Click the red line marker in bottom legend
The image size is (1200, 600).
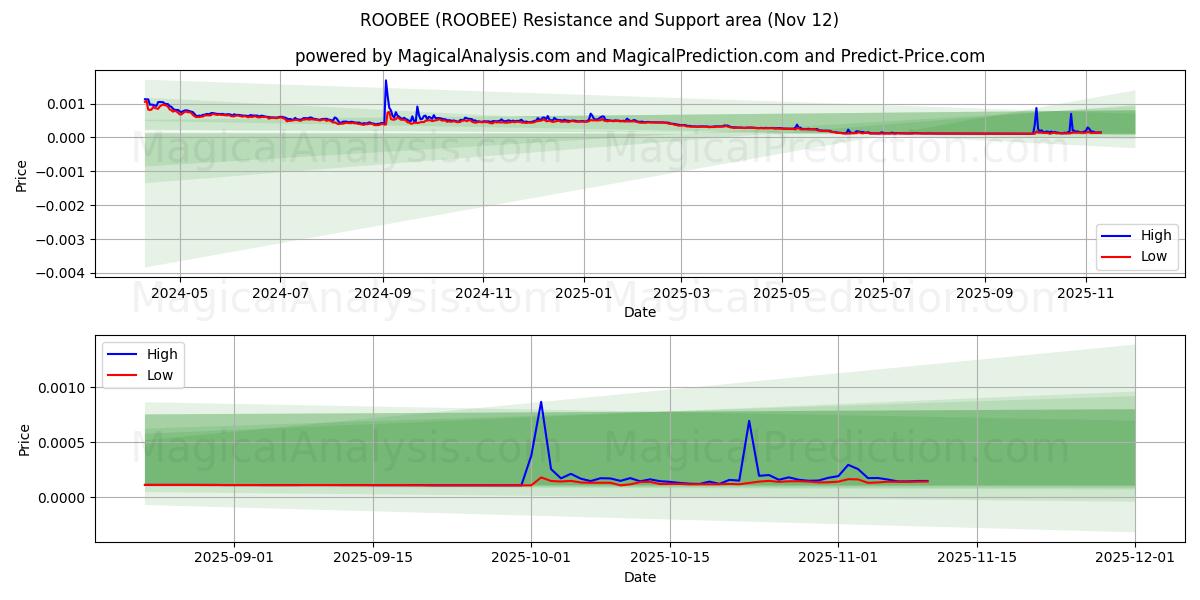(x=120, y=374)
